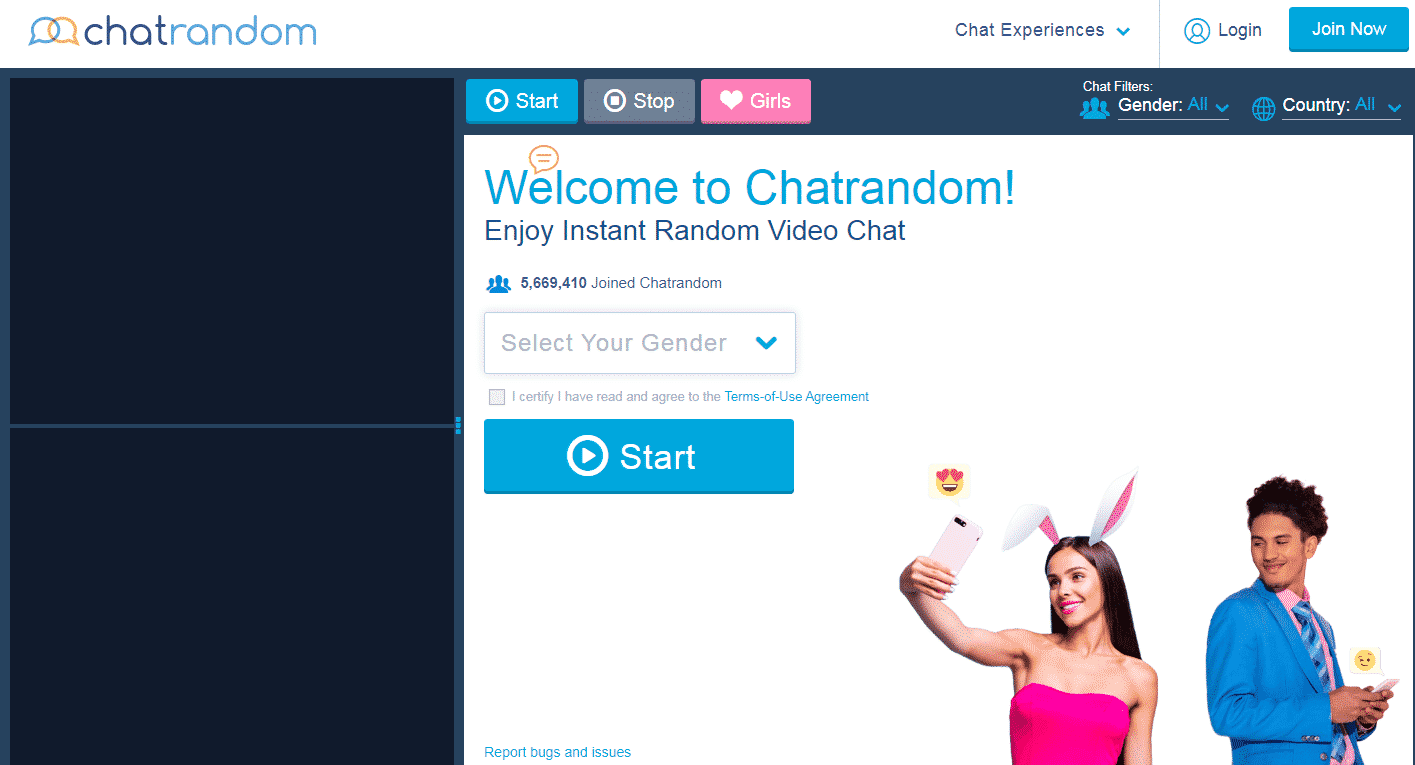Viewport: 1415px width, 765px height.
Task: Click the Join Now button
Action: pyautogui.click(x=1349, y=29)
